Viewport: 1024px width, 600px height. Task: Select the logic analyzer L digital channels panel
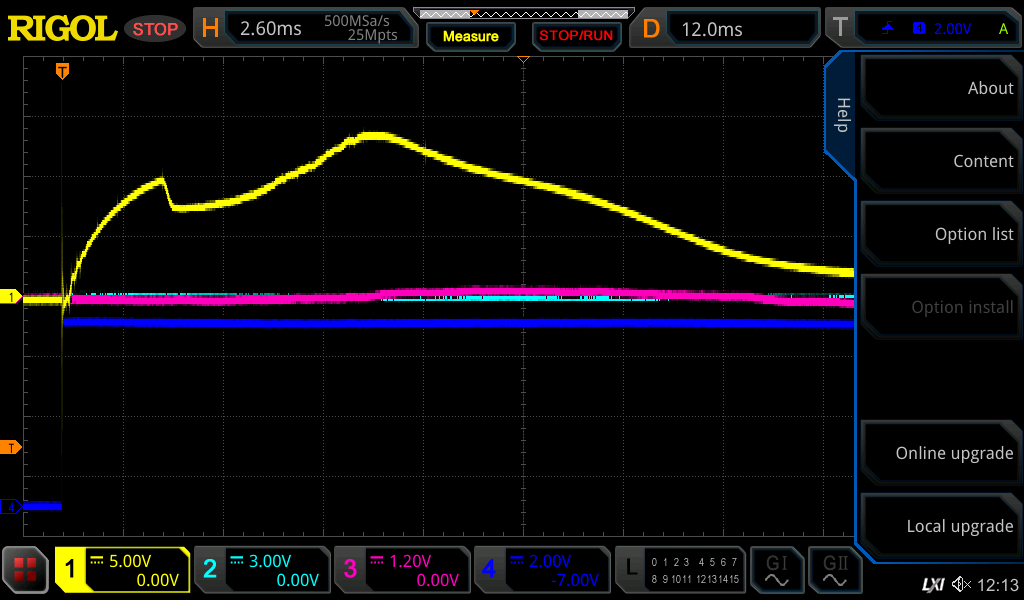pos(681,570)
